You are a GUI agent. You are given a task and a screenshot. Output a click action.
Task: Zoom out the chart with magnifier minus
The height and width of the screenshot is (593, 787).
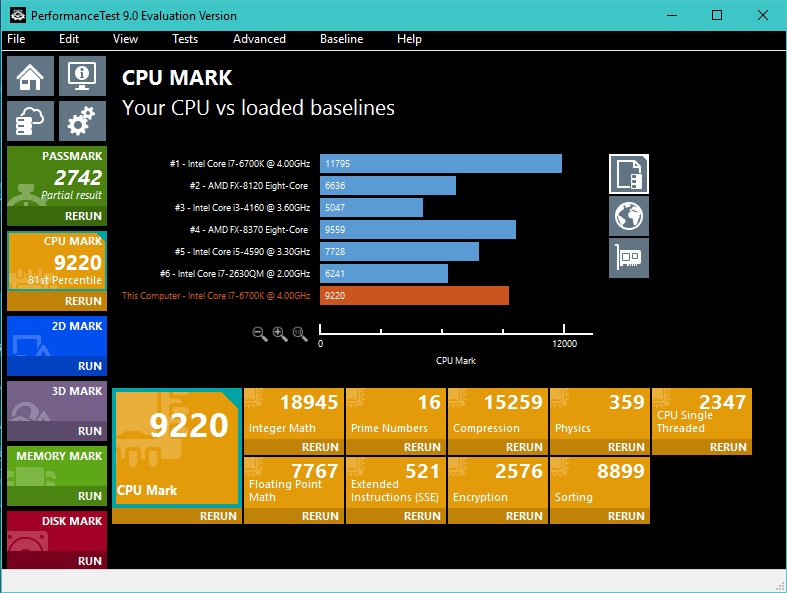click(259, 334)
